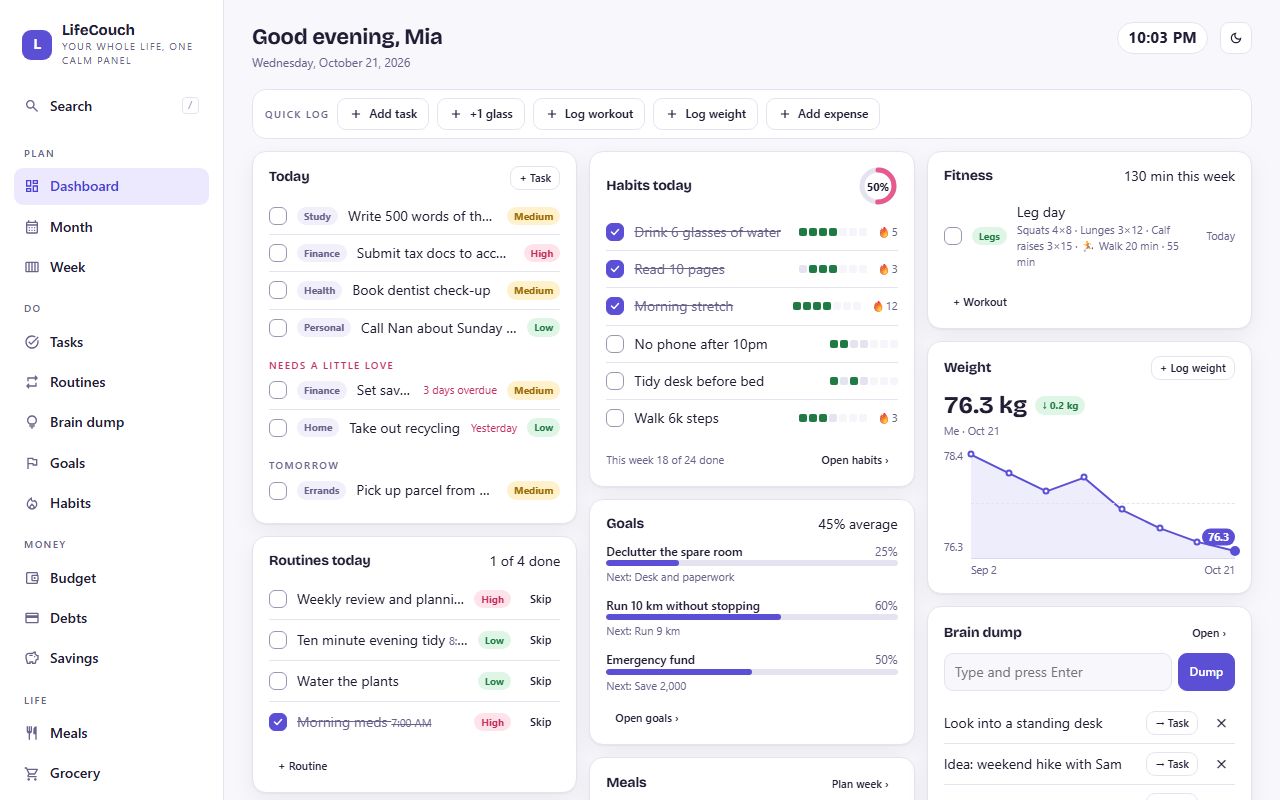The height and width of the screenshot is (800, 1280).
Task: Click the Goals flag icon
Action: (x=32, y=463)
